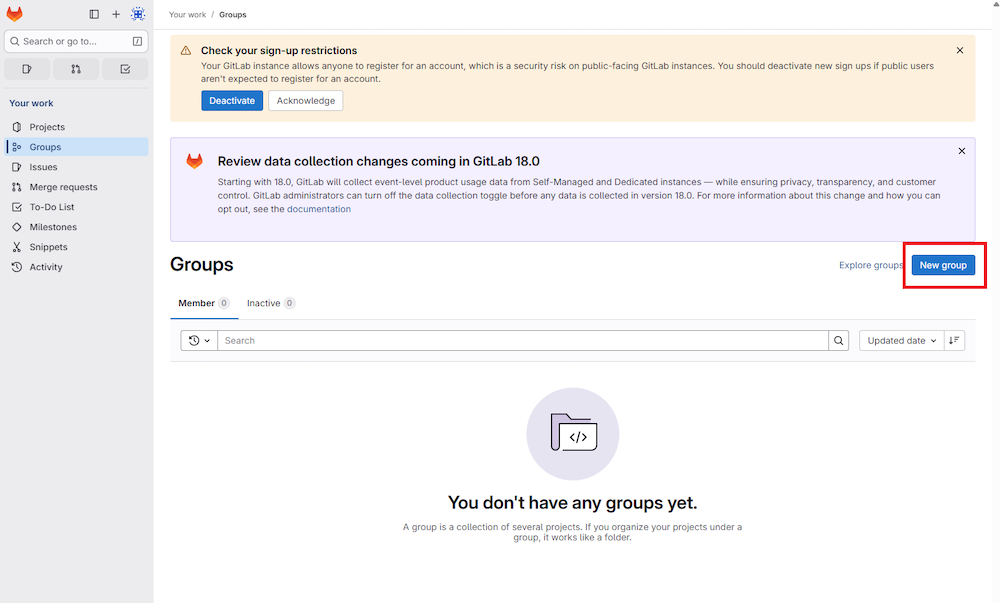Click the magnifier search submit icon
Viewport: 1000px width, 603px height.
839,340
